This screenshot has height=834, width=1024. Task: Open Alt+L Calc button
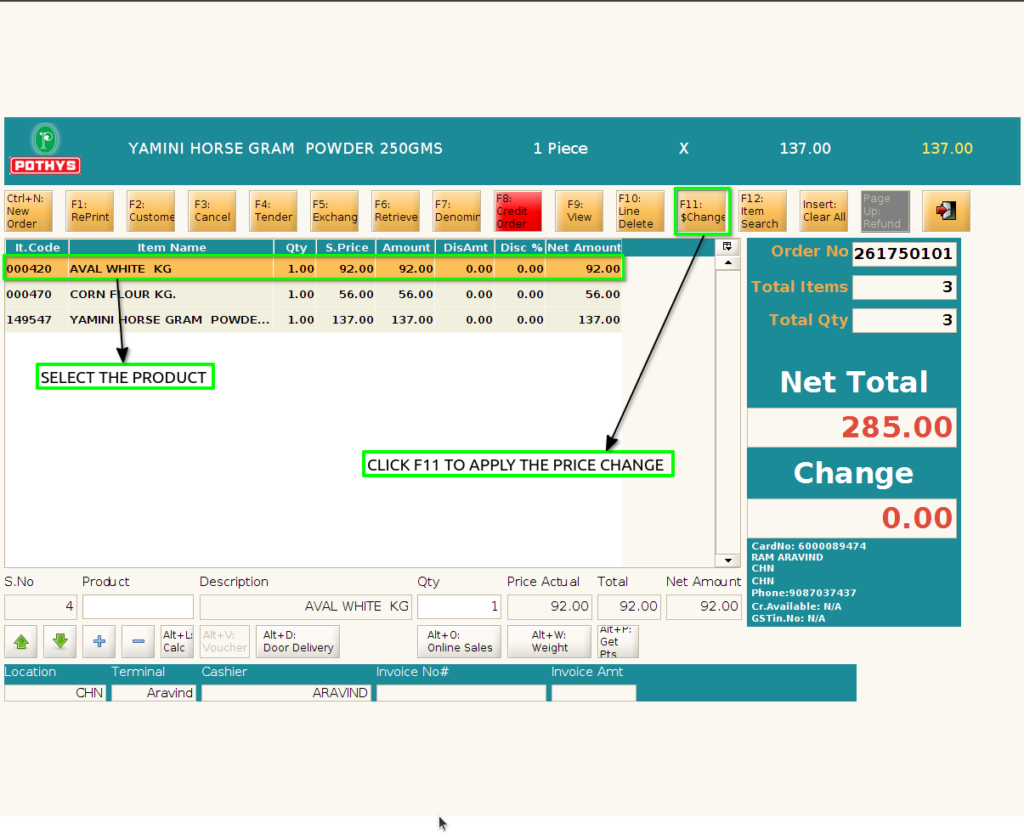(177, 641)
